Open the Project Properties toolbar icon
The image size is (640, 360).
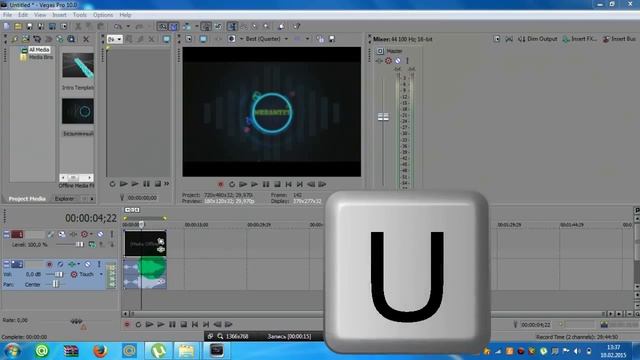click(64, 27)
